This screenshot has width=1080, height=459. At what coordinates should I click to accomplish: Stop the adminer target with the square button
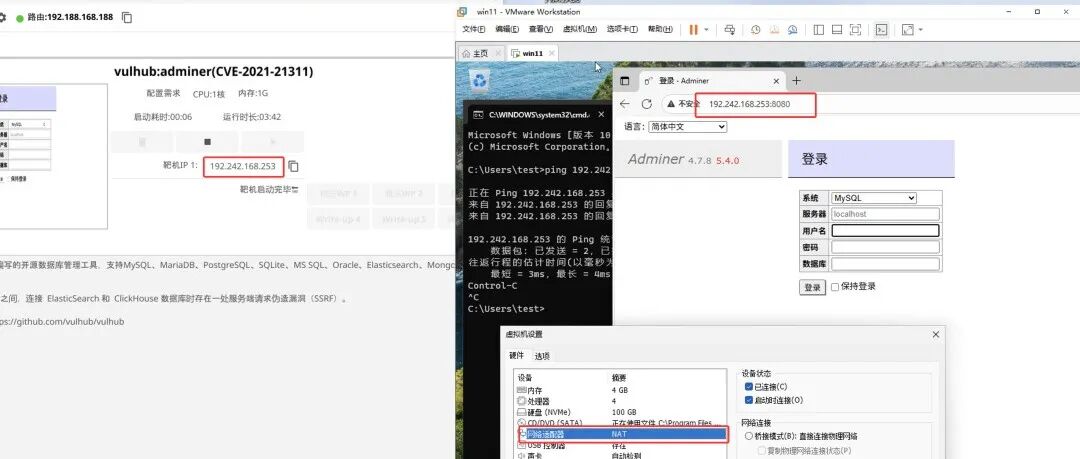(207, 142)
